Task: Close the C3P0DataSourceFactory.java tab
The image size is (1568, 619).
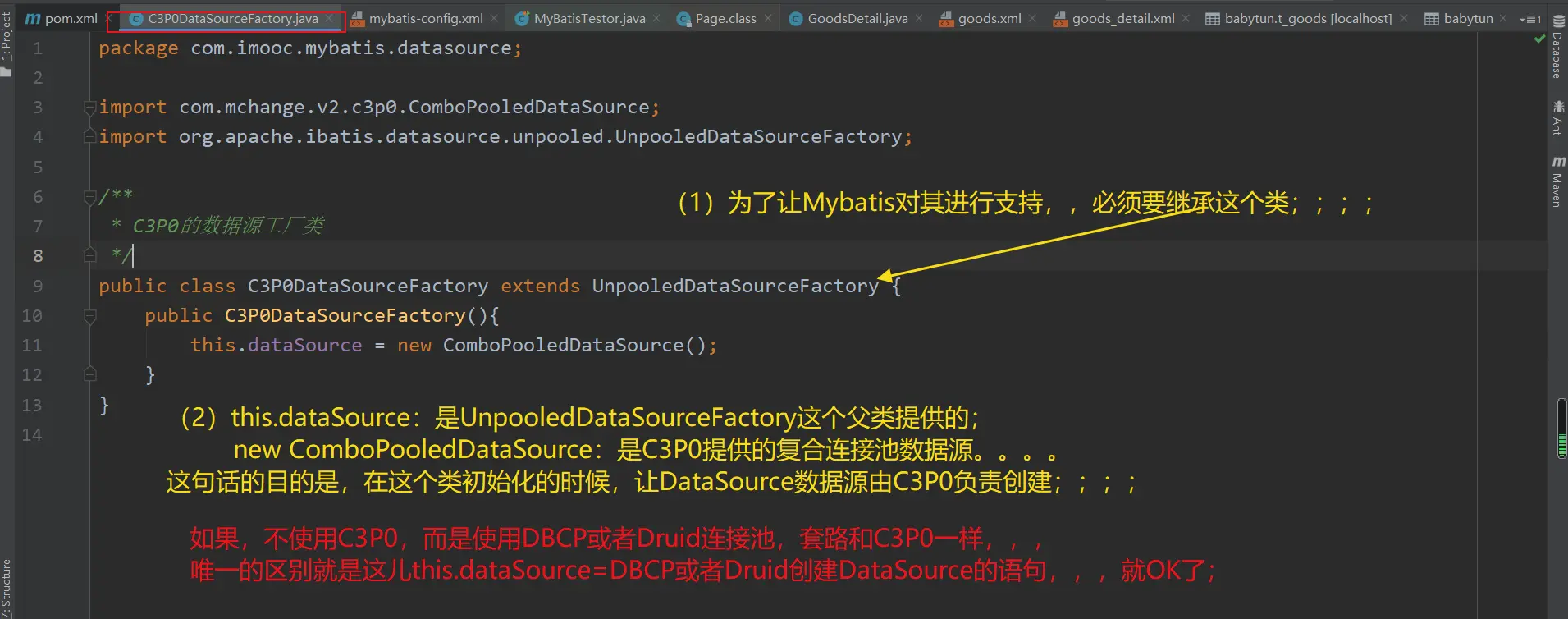Action: [329, 18]
